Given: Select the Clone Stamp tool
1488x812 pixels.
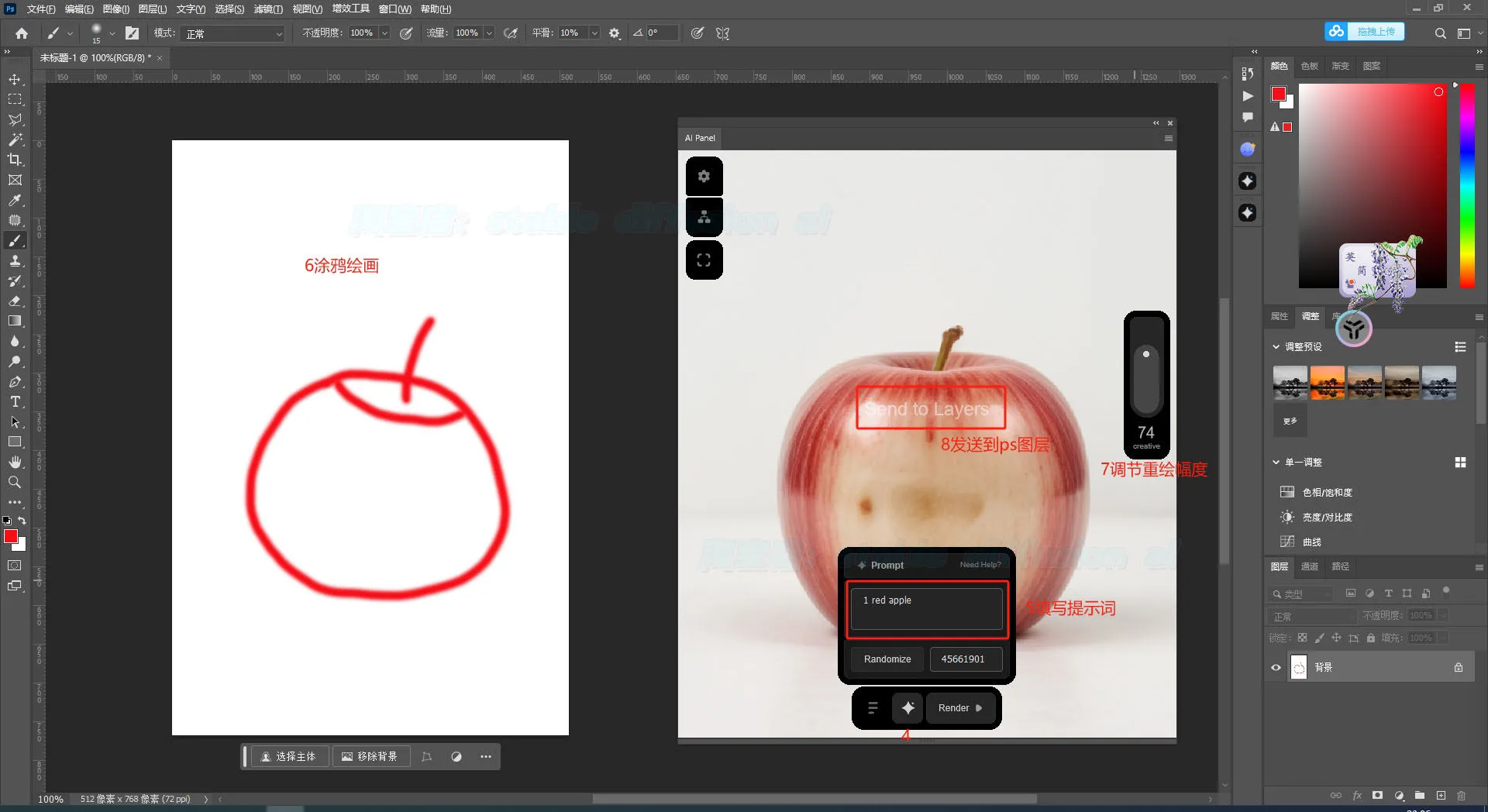Looking at the screenshot, I should click(15, 261).
